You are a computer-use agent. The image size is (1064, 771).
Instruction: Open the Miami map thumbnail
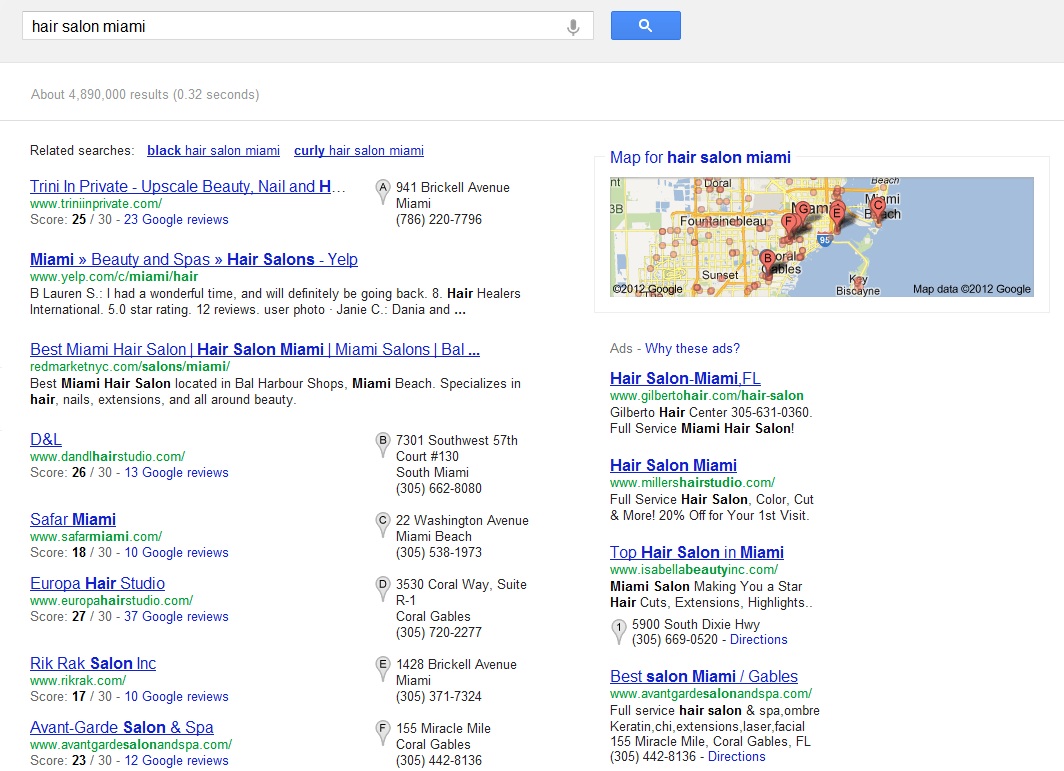pyautogui.click(x=821, y=237)
